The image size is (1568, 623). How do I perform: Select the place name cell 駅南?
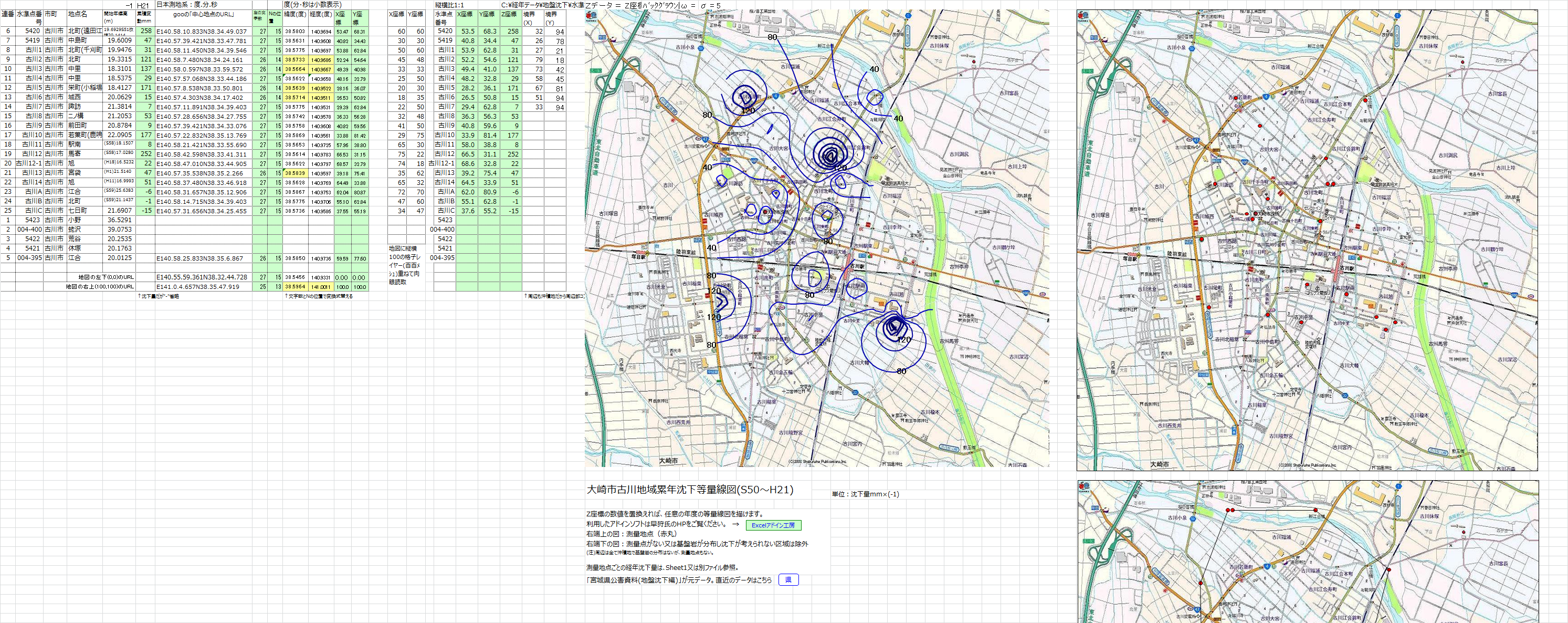pos(85,145)
